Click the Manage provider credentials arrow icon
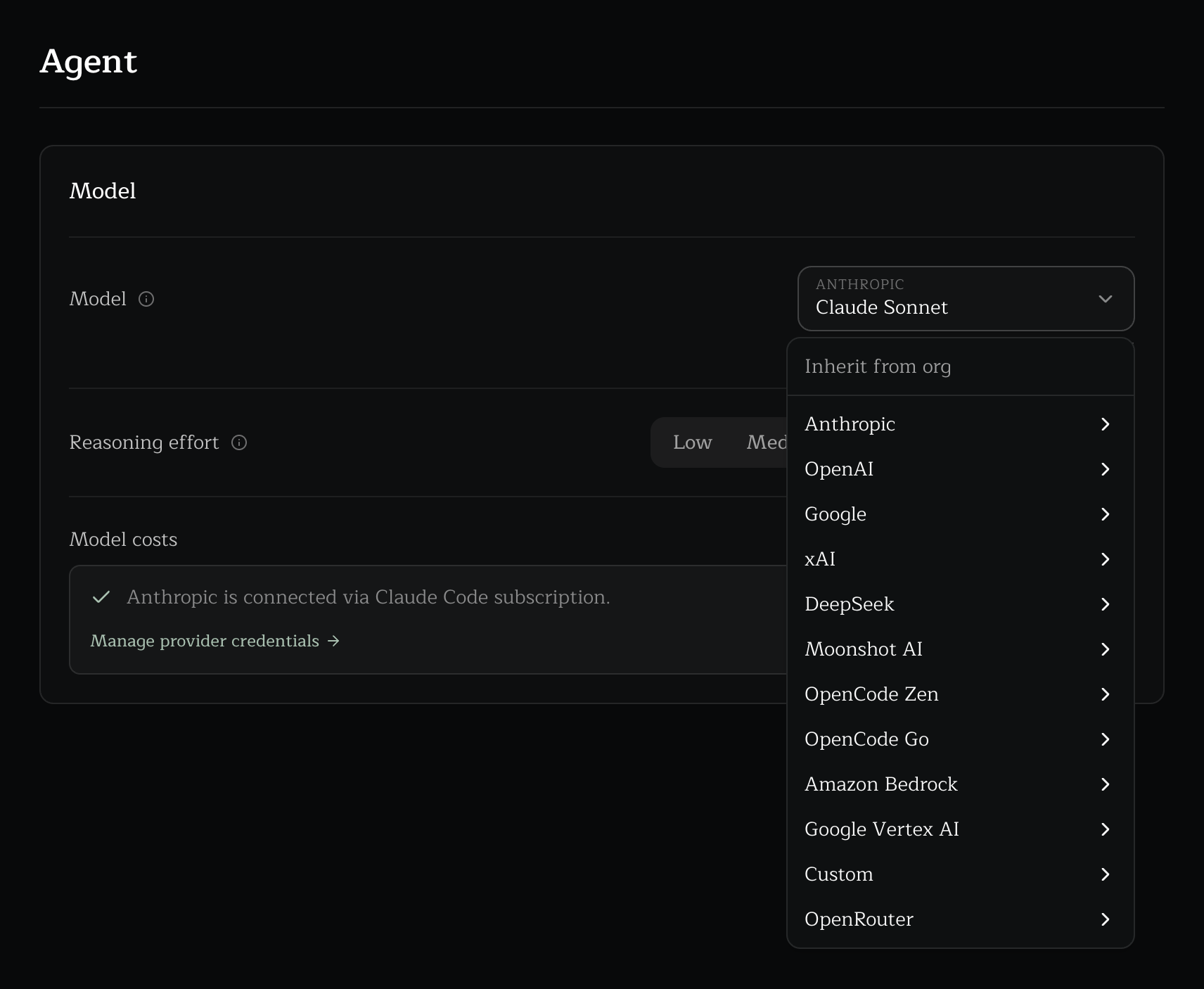The image size is (1204, 989). (x=334, y=641)
